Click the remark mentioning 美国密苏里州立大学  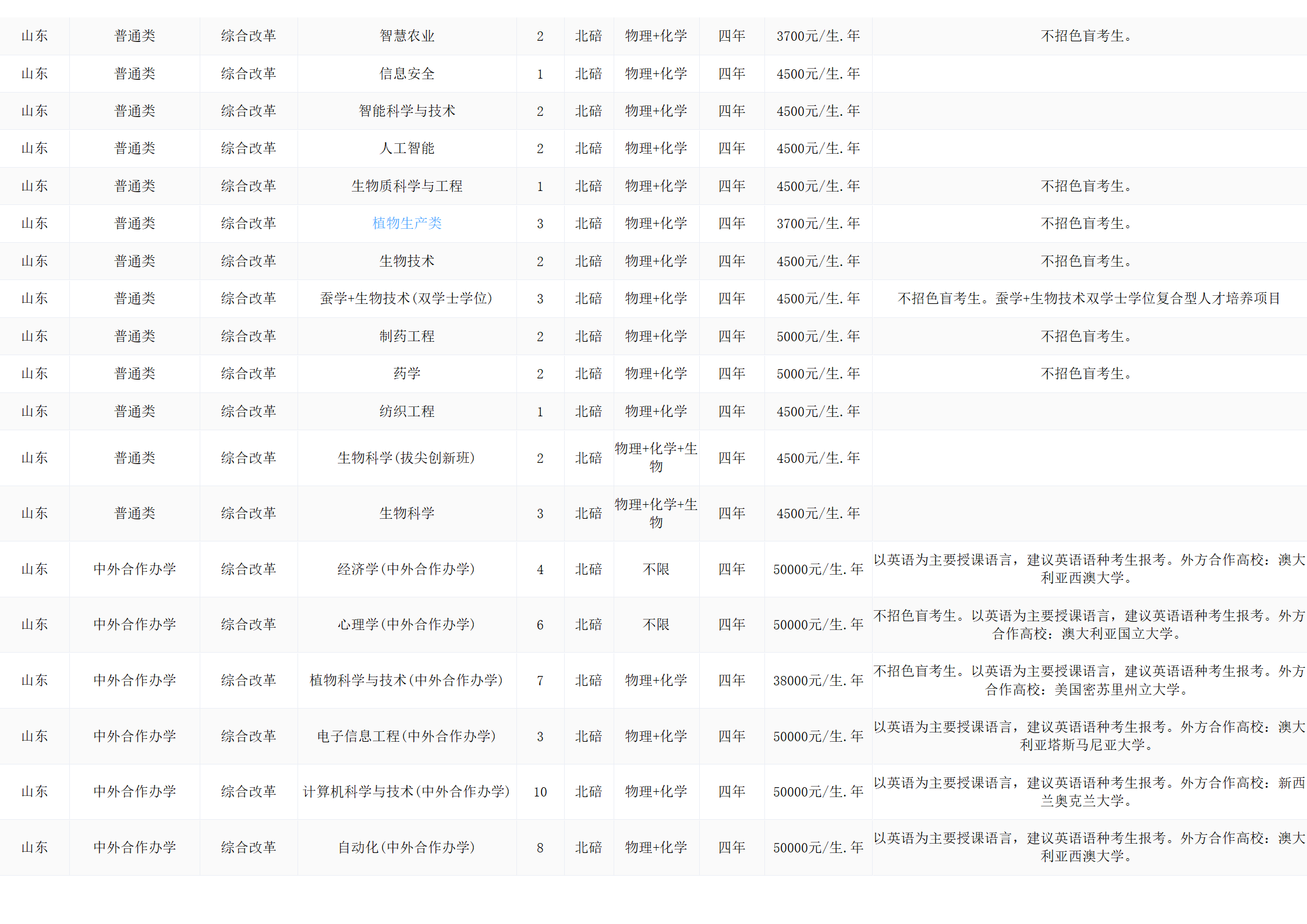point(1089,680)
